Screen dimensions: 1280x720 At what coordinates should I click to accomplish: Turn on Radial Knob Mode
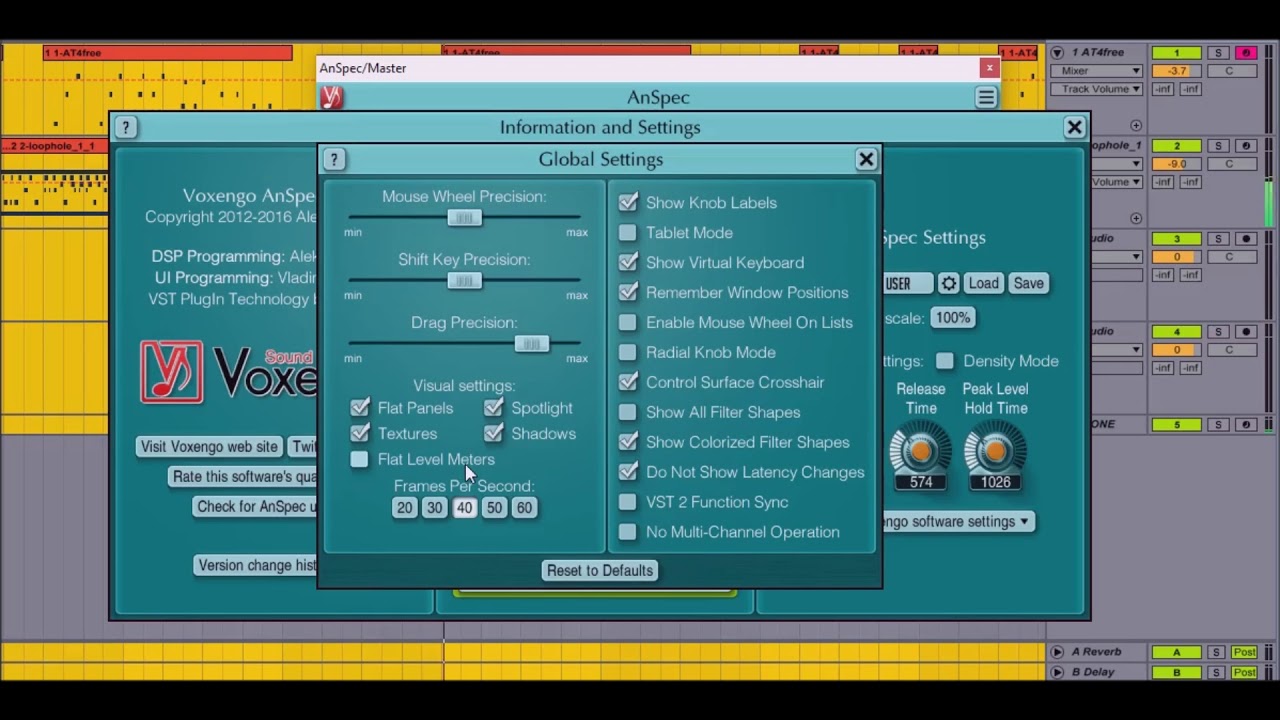pos(627,352)
